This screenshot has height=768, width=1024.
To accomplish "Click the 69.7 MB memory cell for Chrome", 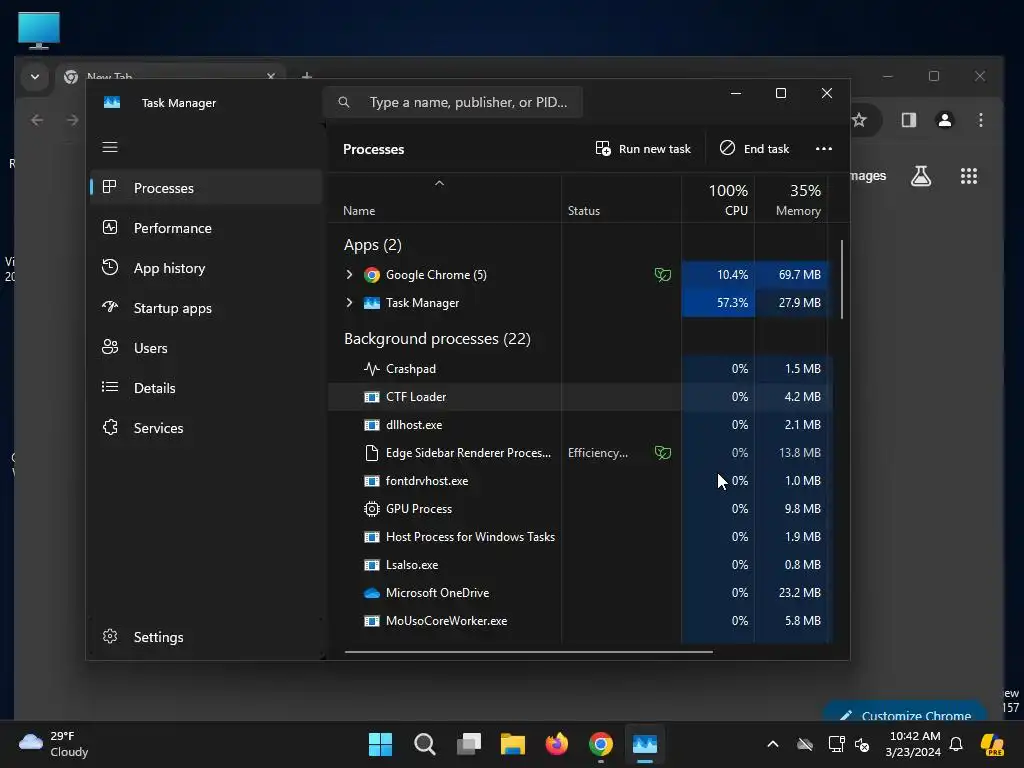I will tap(792, 275).
